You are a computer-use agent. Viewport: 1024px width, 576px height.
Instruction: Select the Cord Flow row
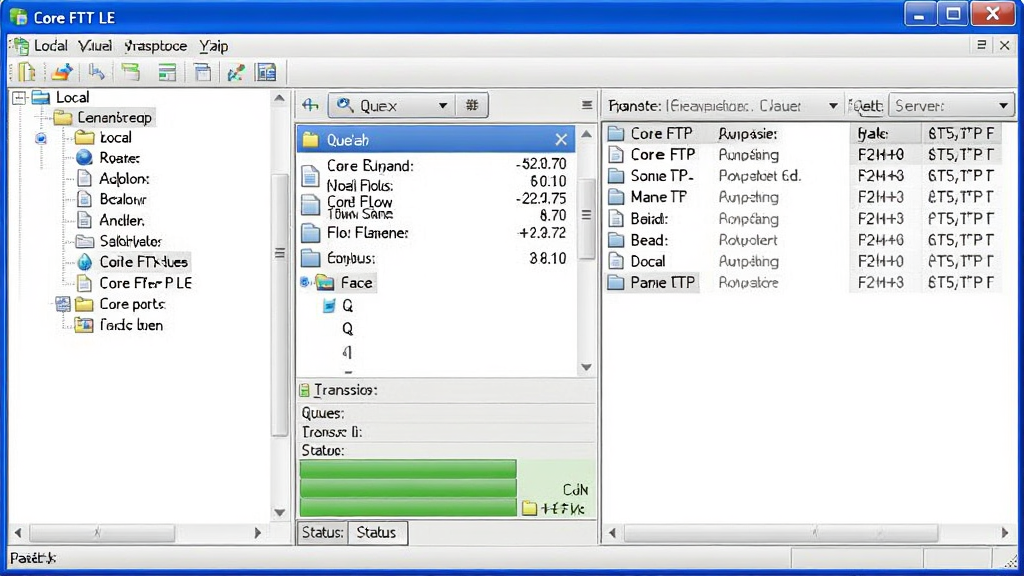[436, 203]
